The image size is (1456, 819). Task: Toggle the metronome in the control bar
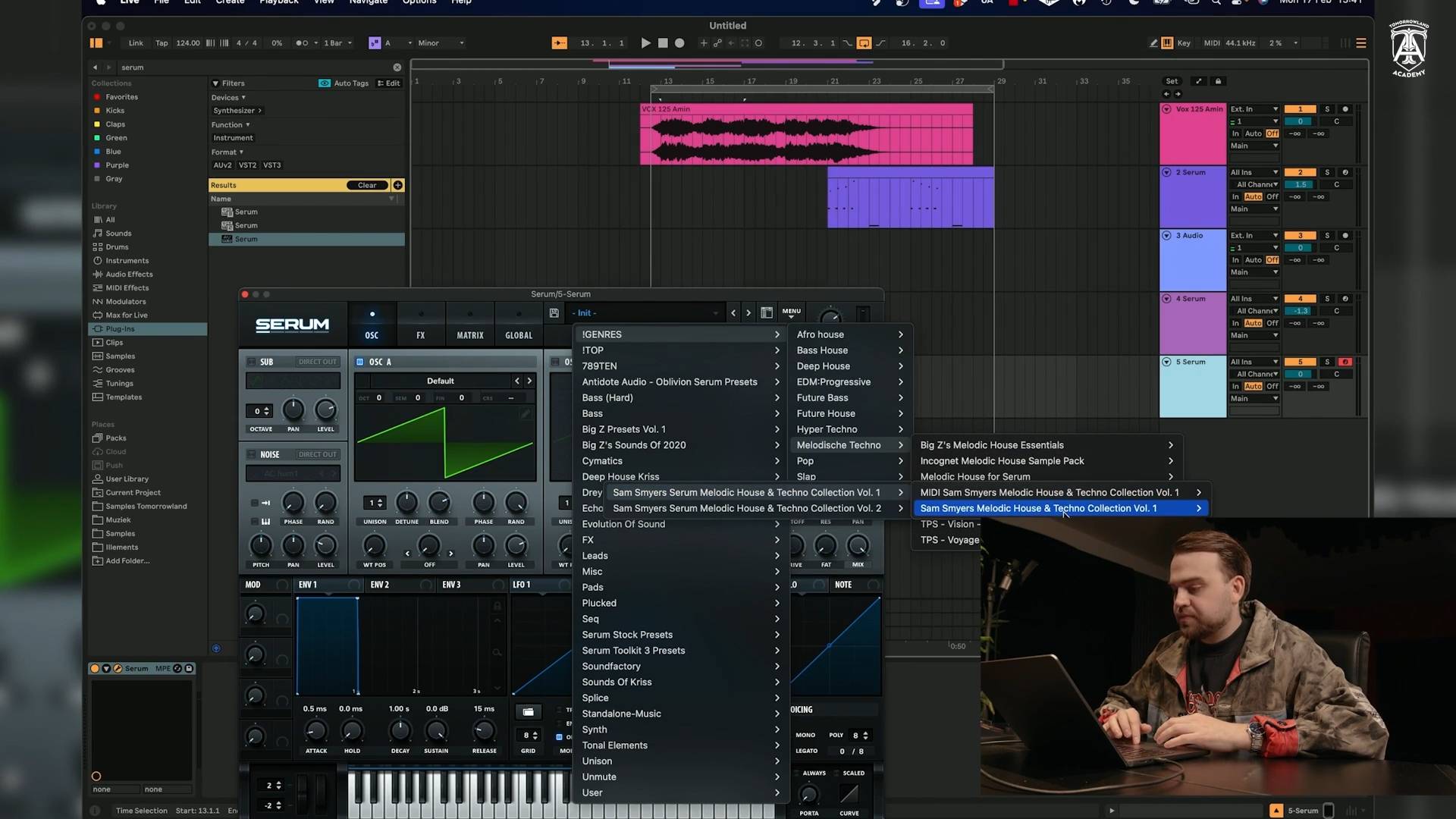[x=302, y=43]
